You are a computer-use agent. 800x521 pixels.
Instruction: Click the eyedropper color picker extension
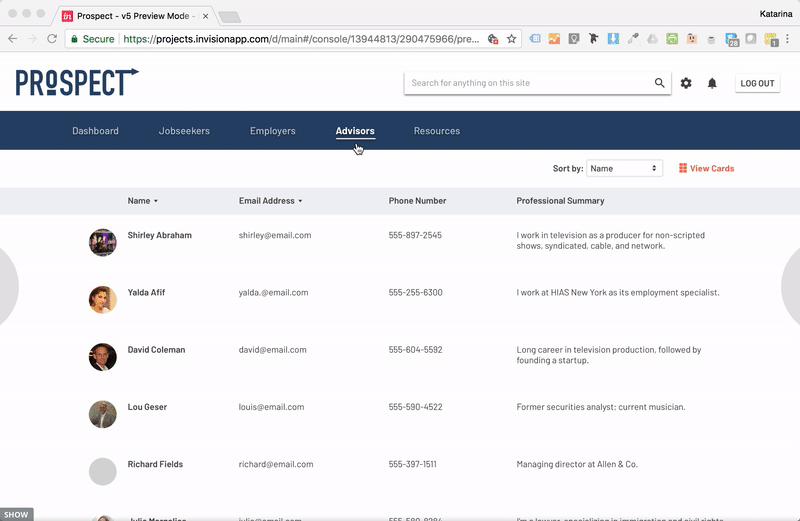coord(633,39)
